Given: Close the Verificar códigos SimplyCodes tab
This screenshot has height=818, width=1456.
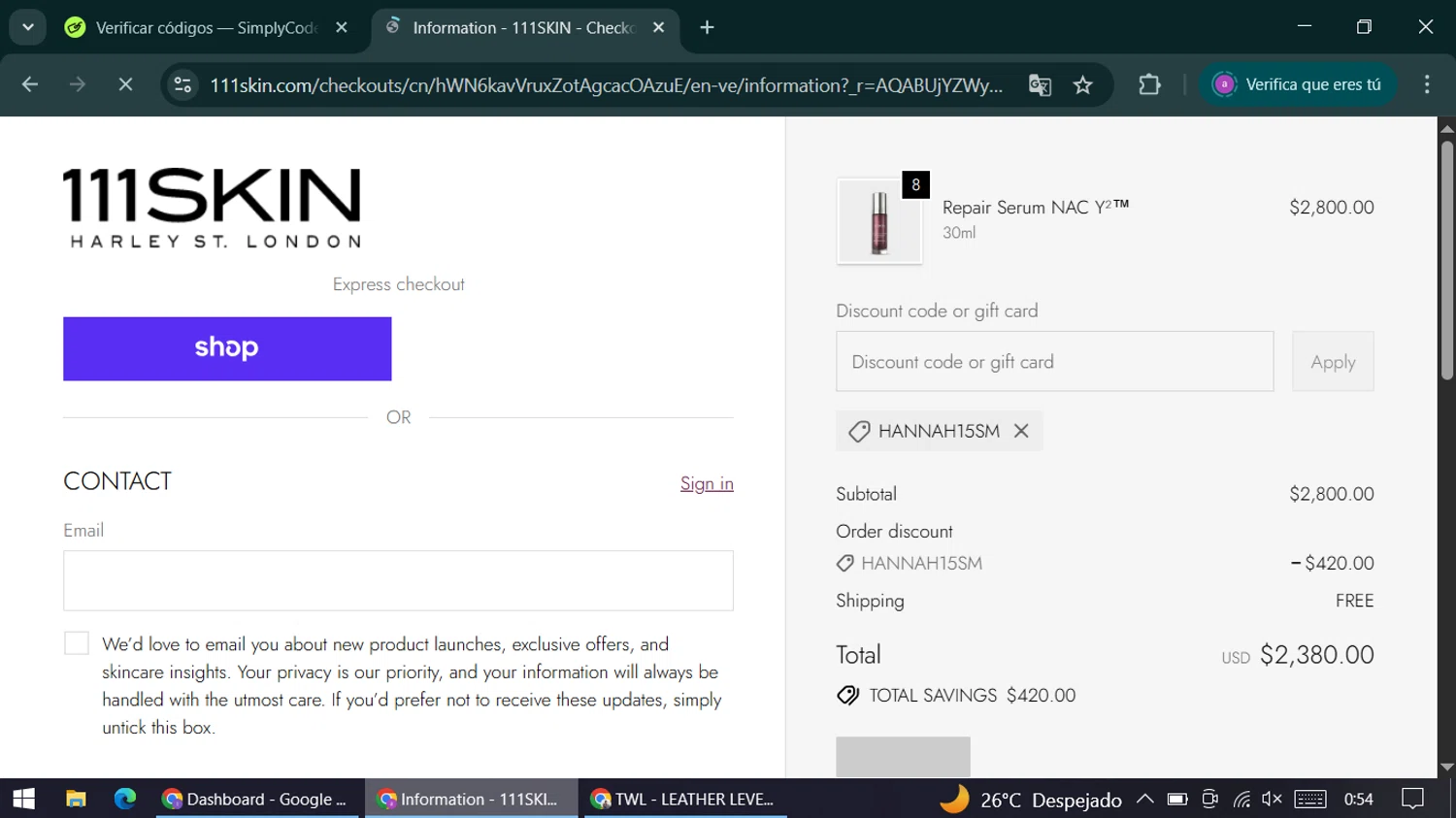Looking at the screenshot, I should coord(342,27).
